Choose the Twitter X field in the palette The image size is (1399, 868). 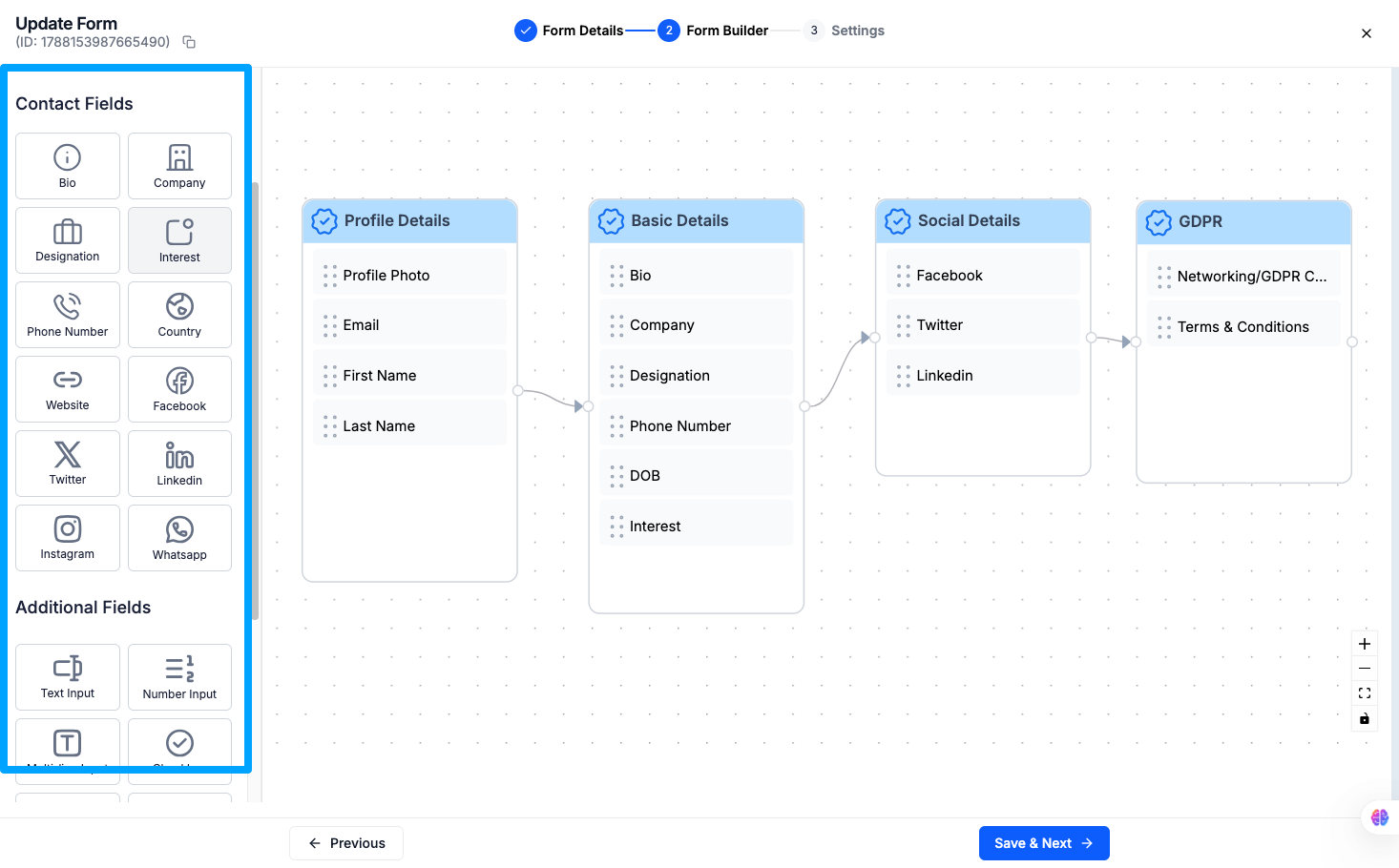pos(68,464)
